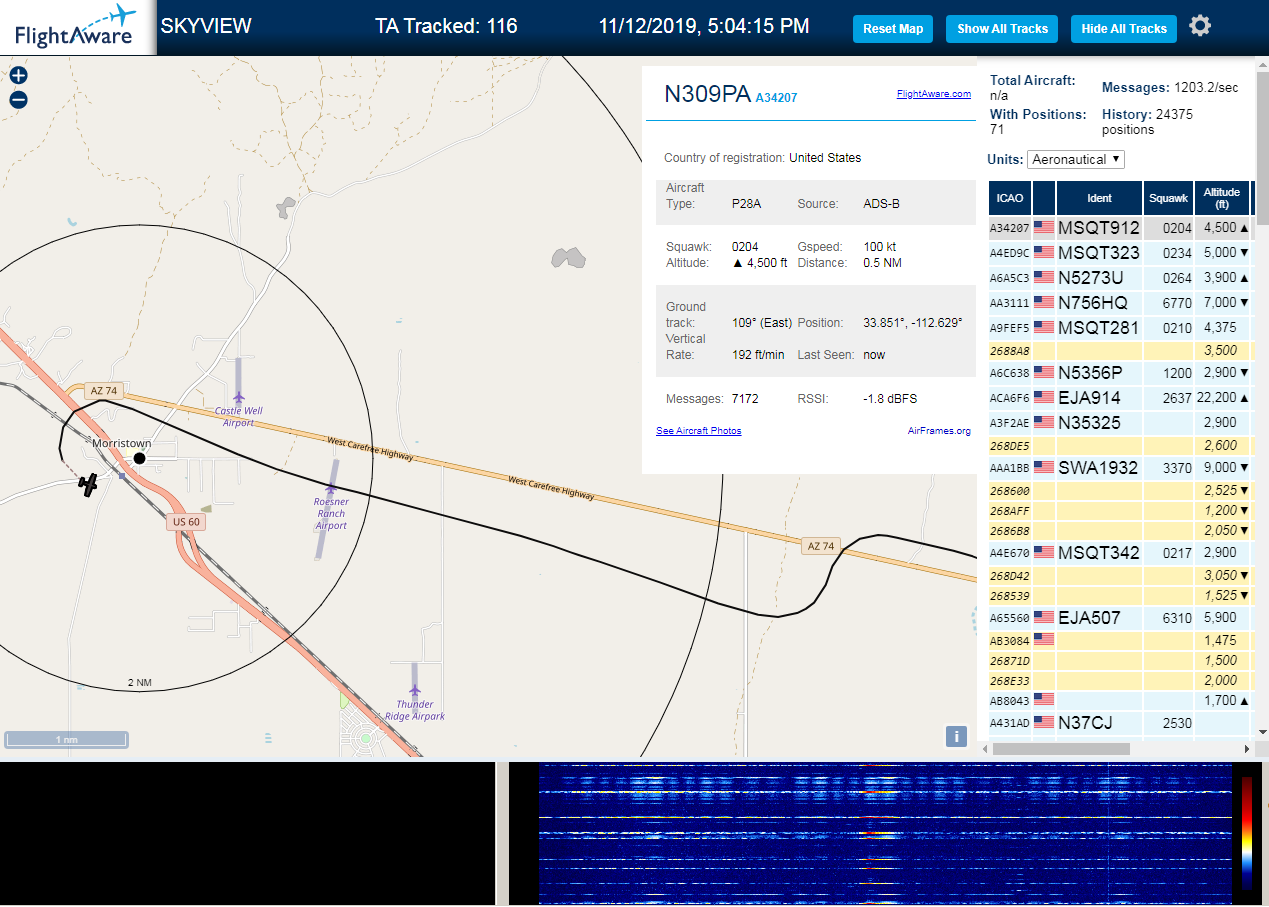Click US flag in N37CJ row
This screenshot has height=907, width=1269.
[x=1044, y=722]
